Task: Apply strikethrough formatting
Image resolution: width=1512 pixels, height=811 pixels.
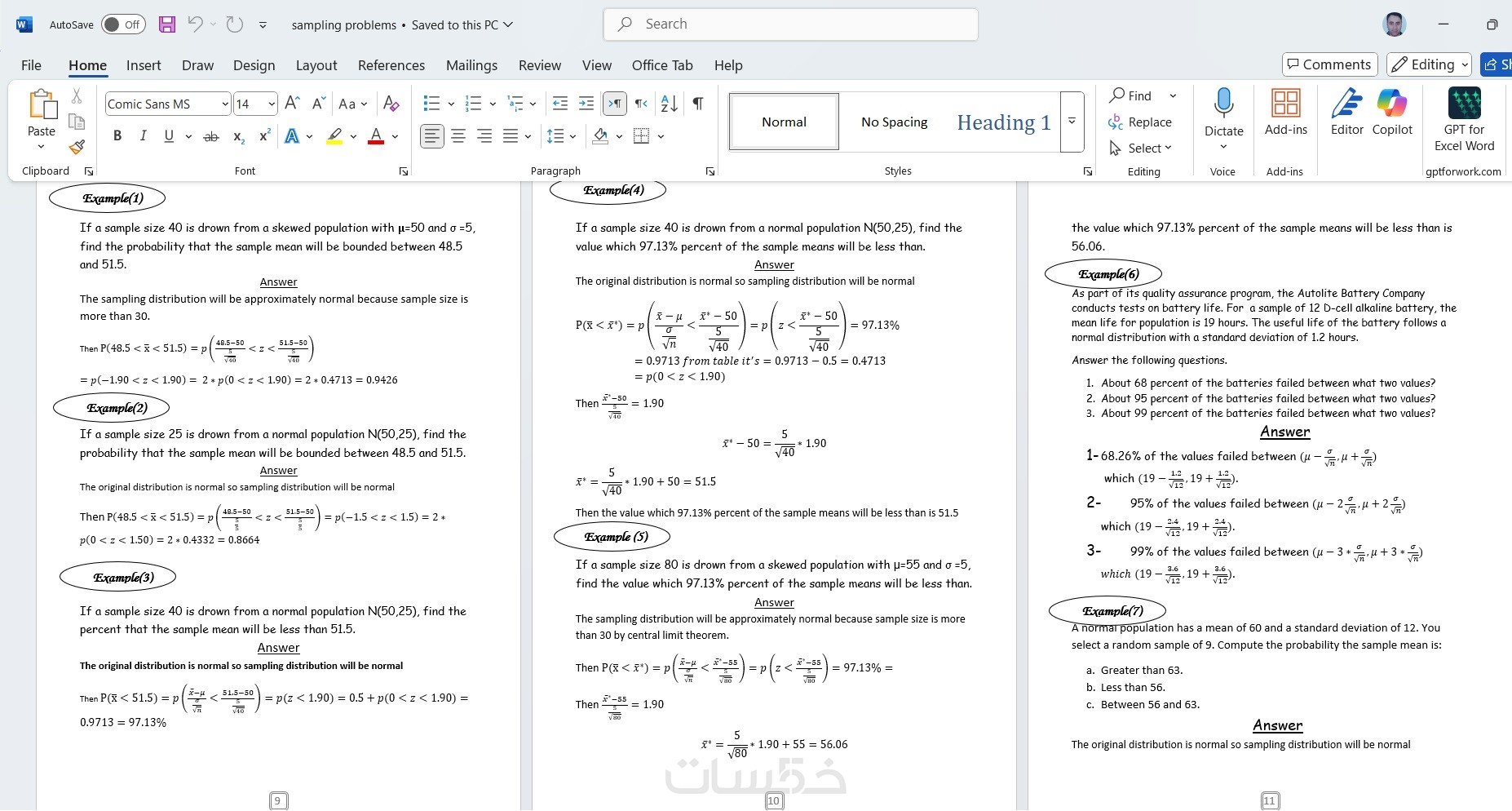Action: (x=210, y=136)
